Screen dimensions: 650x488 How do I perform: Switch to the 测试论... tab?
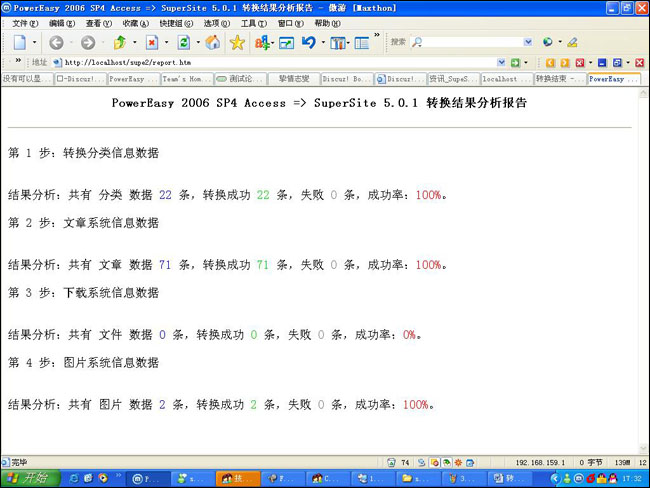click(x=240, y=79)
